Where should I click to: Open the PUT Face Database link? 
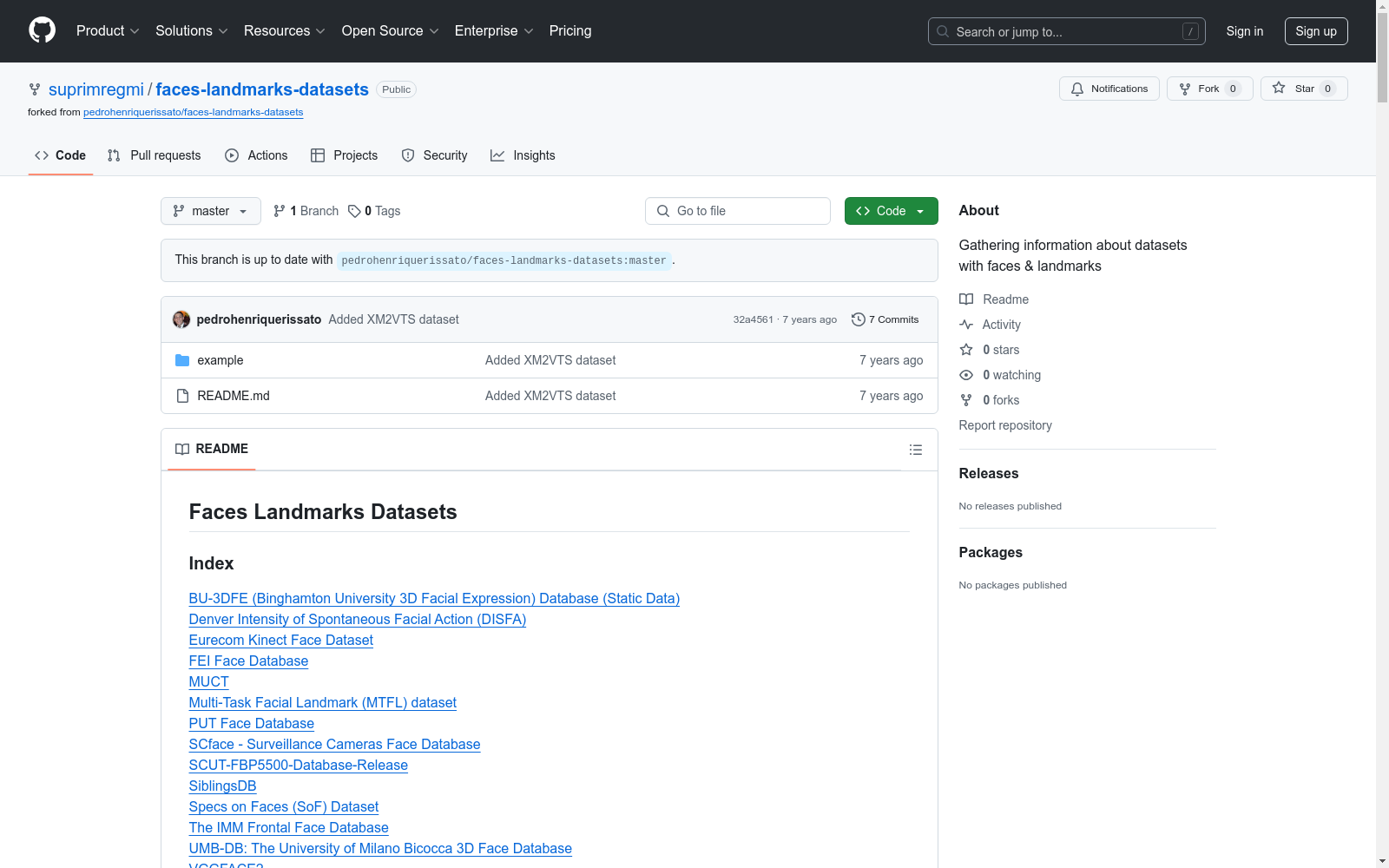point(252,724)
